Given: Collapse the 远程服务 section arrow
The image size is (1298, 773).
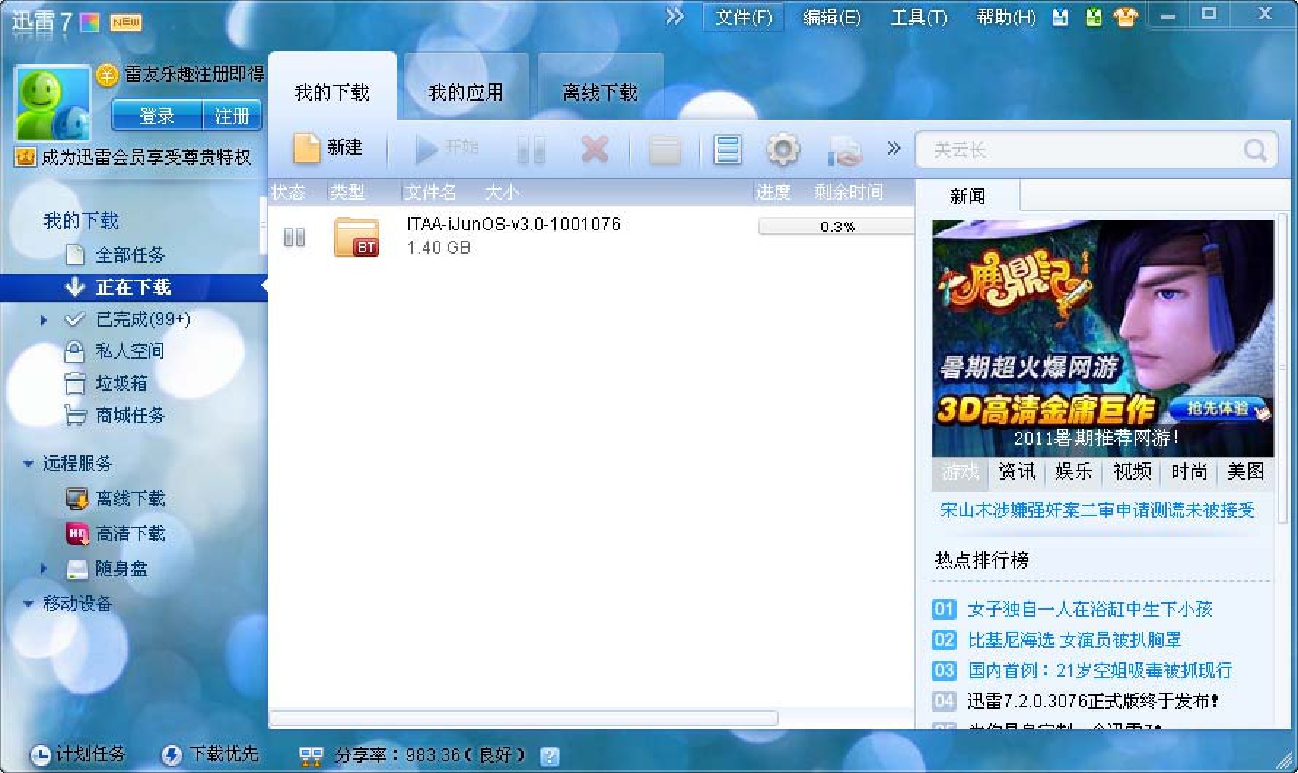Looking at the screenshot, I should pos(28,464).
